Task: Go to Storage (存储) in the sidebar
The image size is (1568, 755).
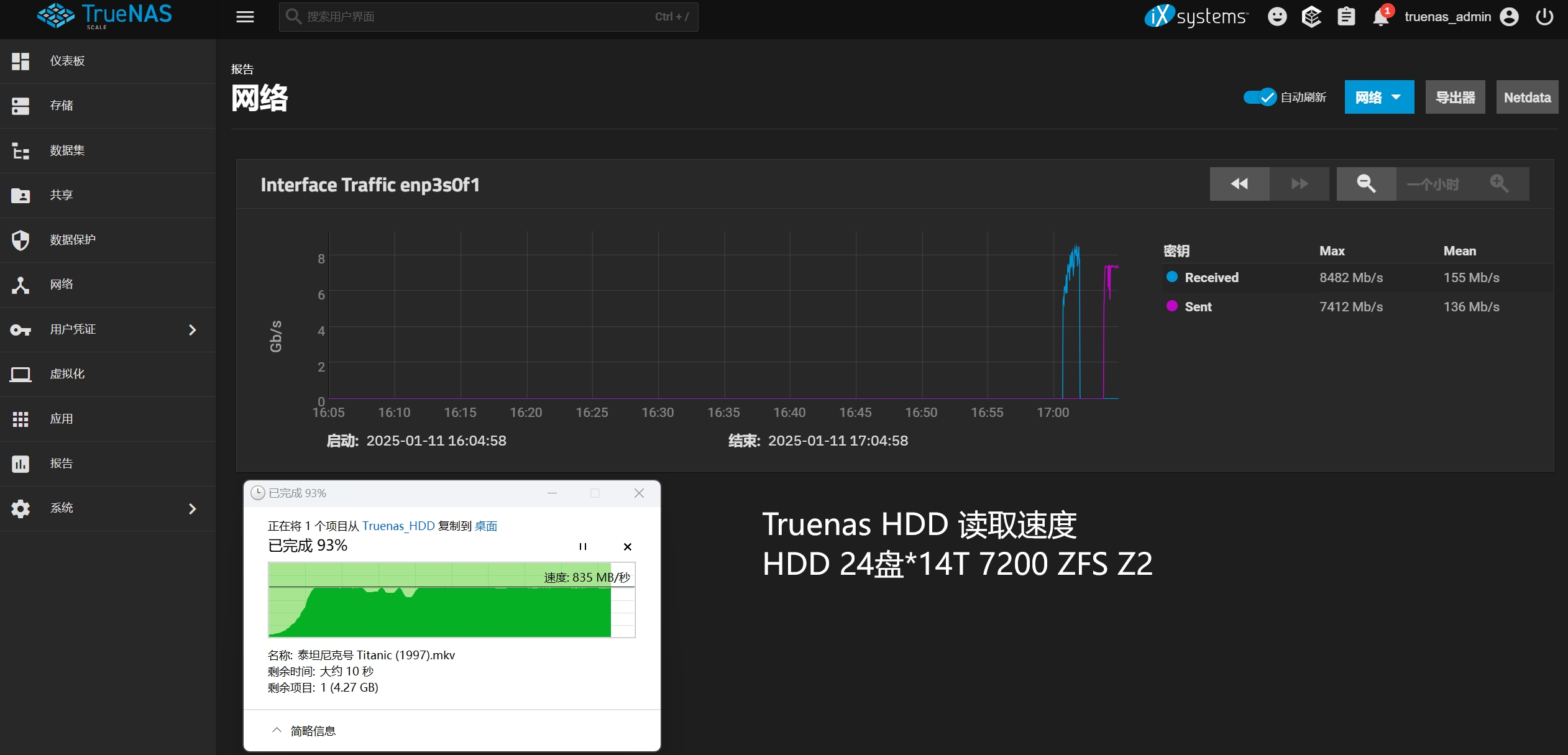Action: tap(108, 106)
